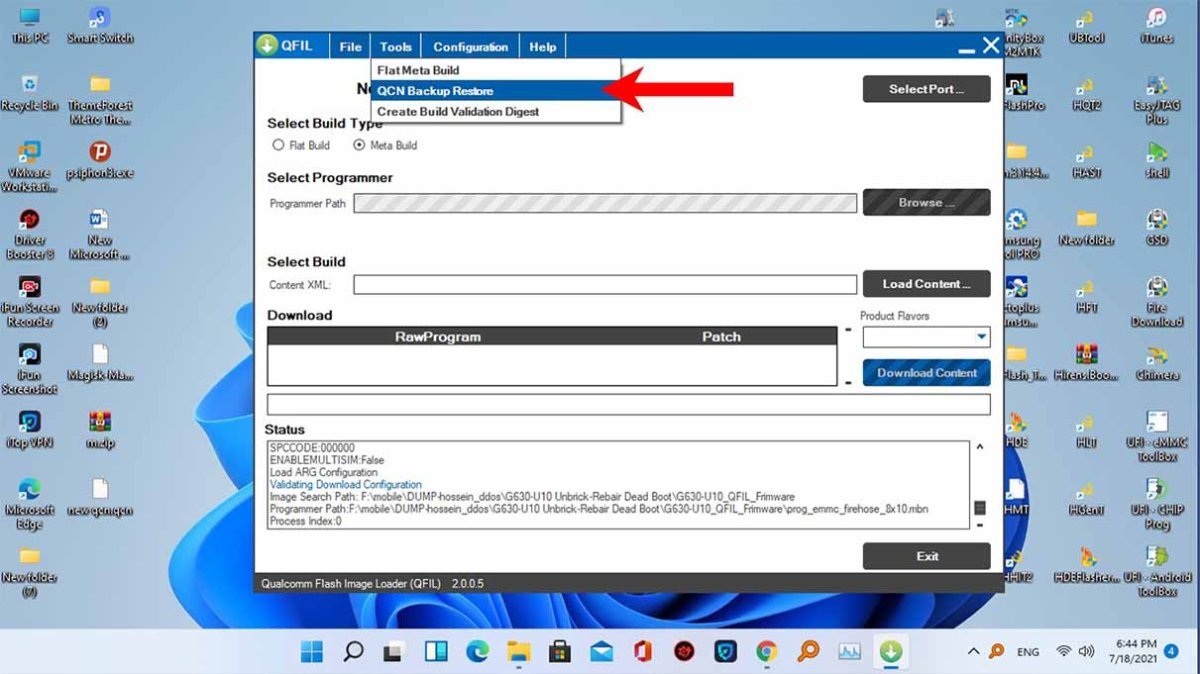This screenshot has height=674, width=1200.
Task: Choose Create Build Validation Digest
Action: pos(496,112)
